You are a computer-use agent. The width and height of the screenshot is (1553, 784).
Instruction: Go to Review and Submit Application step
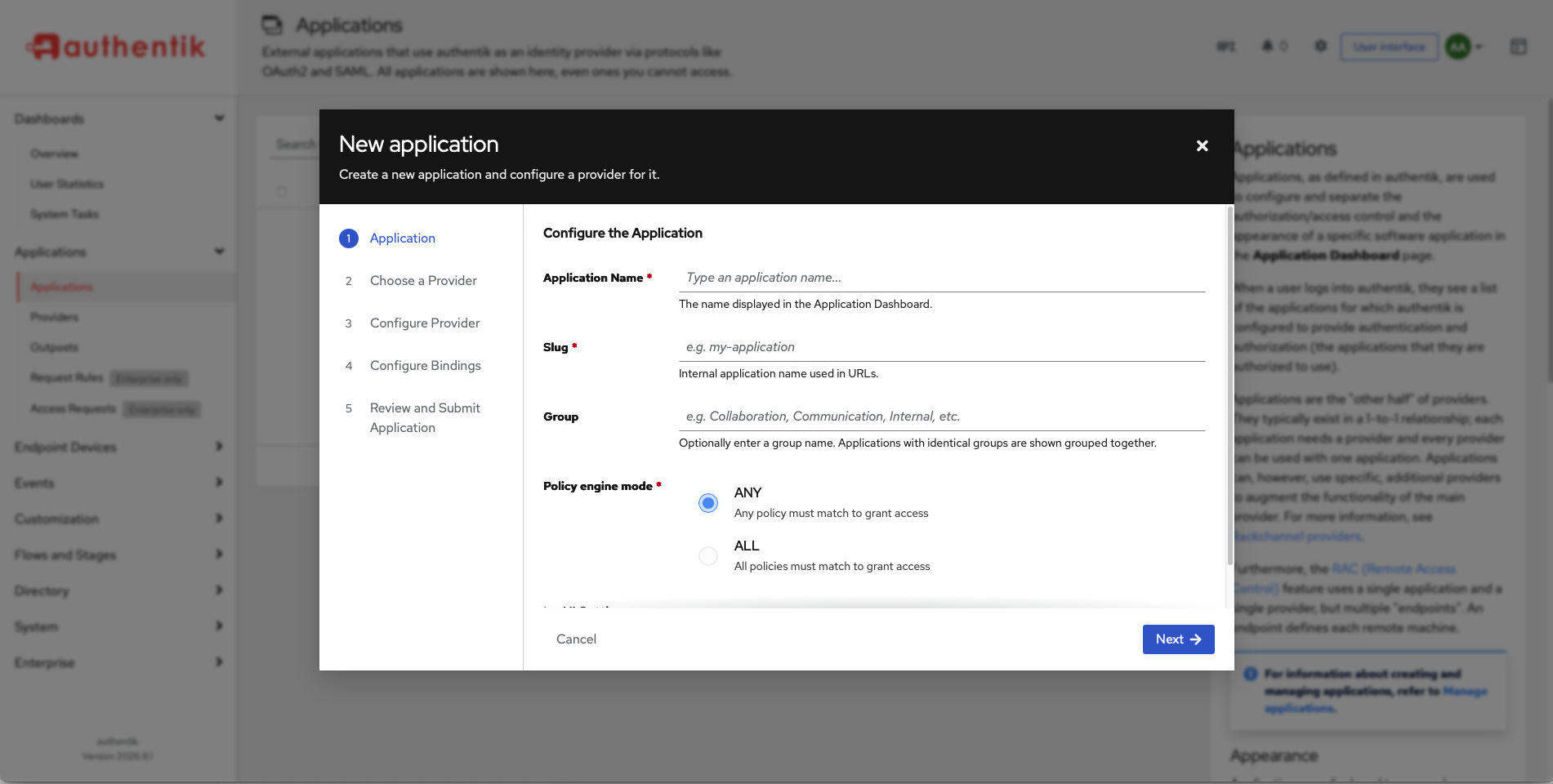coord(425,417)
